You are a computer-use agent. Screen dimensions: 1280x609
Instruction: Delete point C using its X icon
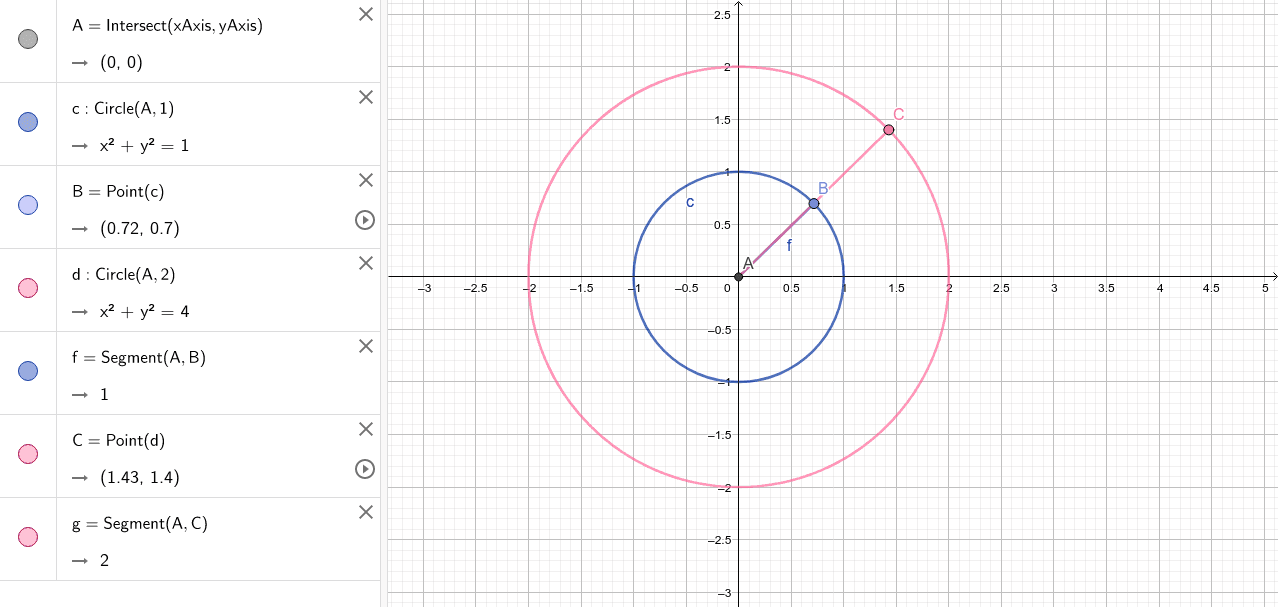point(365,429)
